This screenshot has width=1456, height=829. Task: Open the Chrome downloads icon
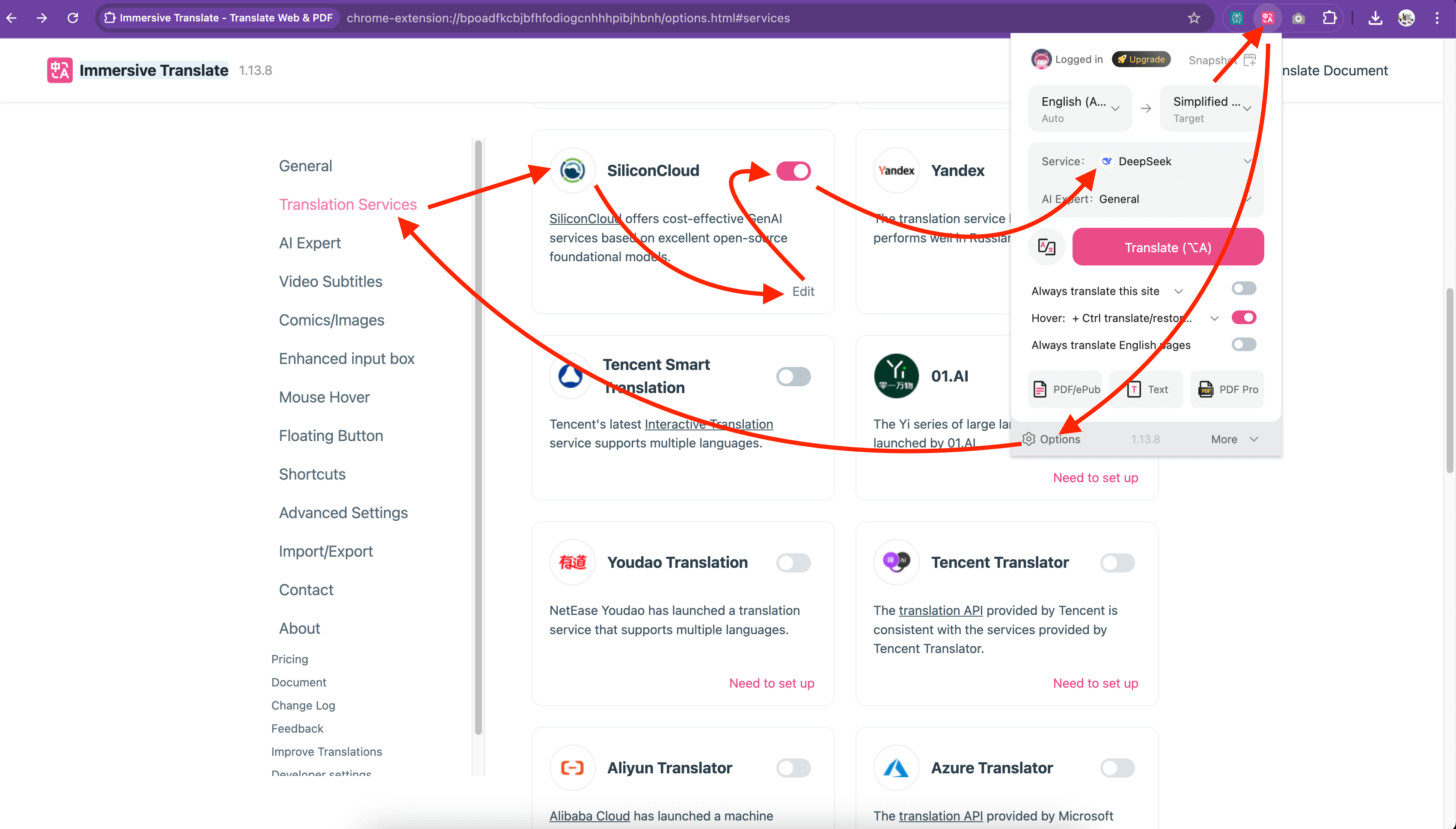coord(1375,18)
